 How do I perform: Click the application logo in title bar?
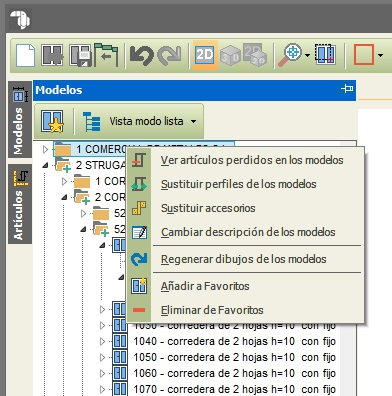(x=20, y=19)
